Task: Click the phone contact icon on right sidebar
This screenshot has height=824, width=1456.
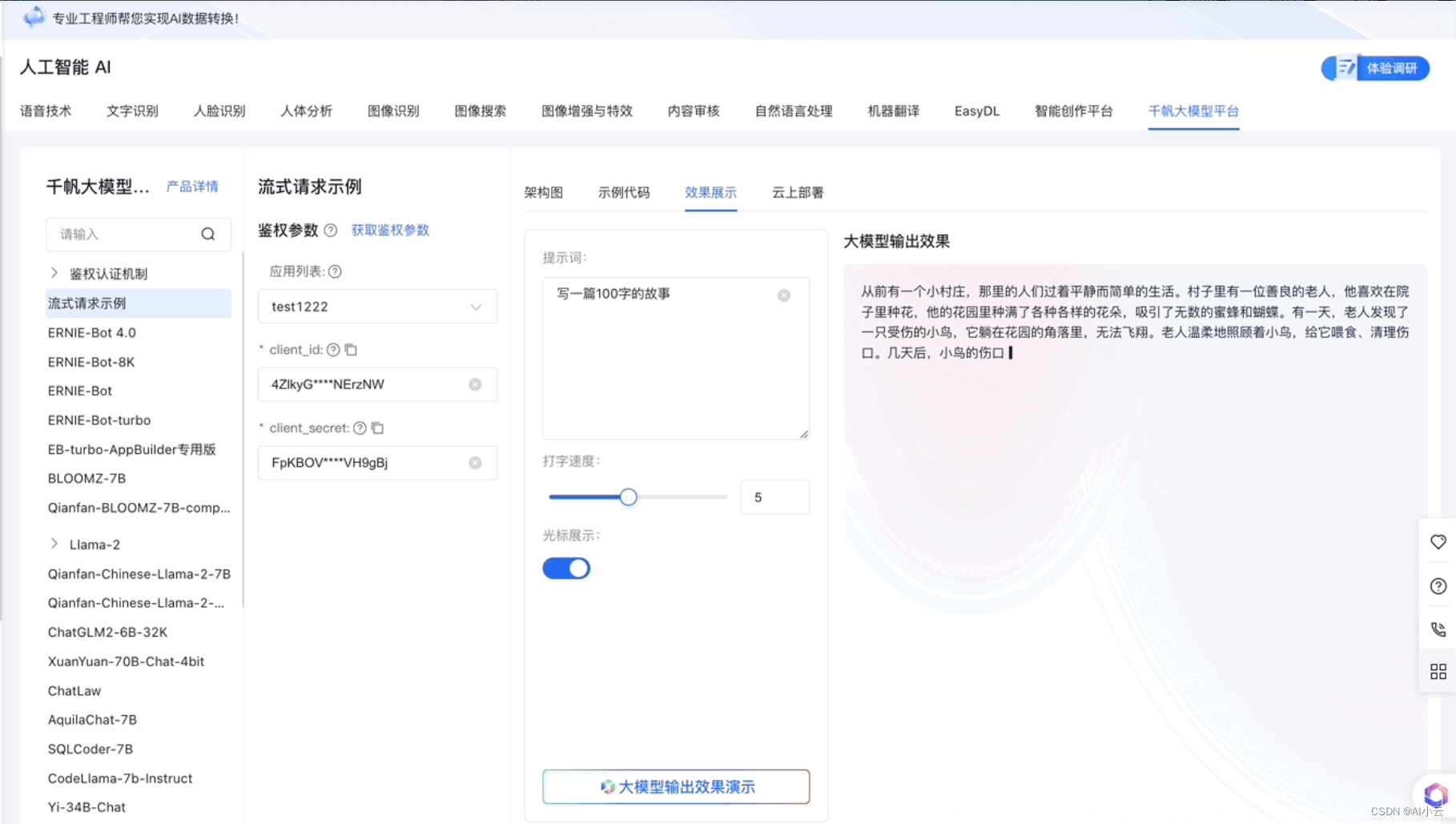Action: [1438, 629]
